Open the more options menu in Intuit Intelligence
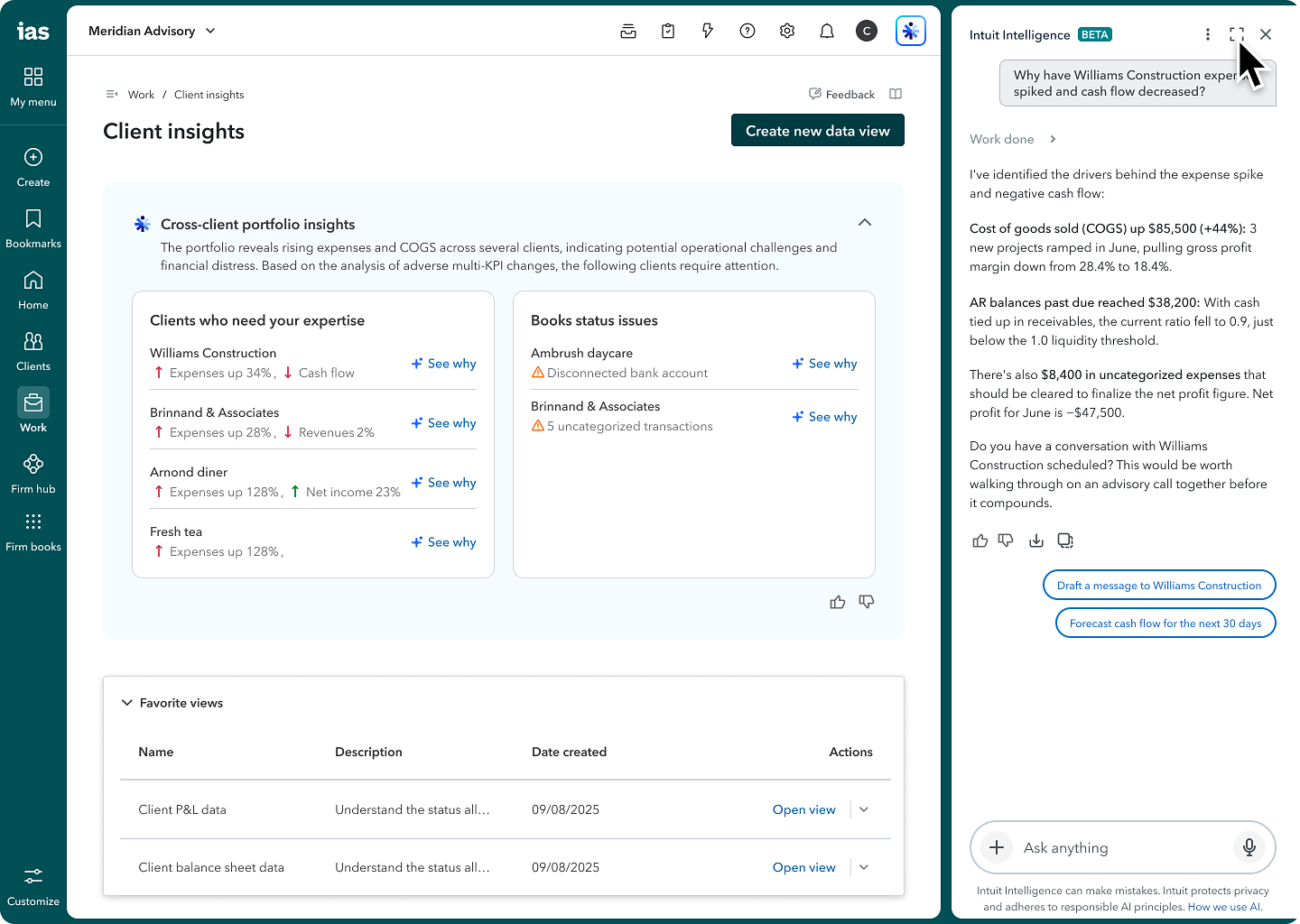 (1208, 34)
